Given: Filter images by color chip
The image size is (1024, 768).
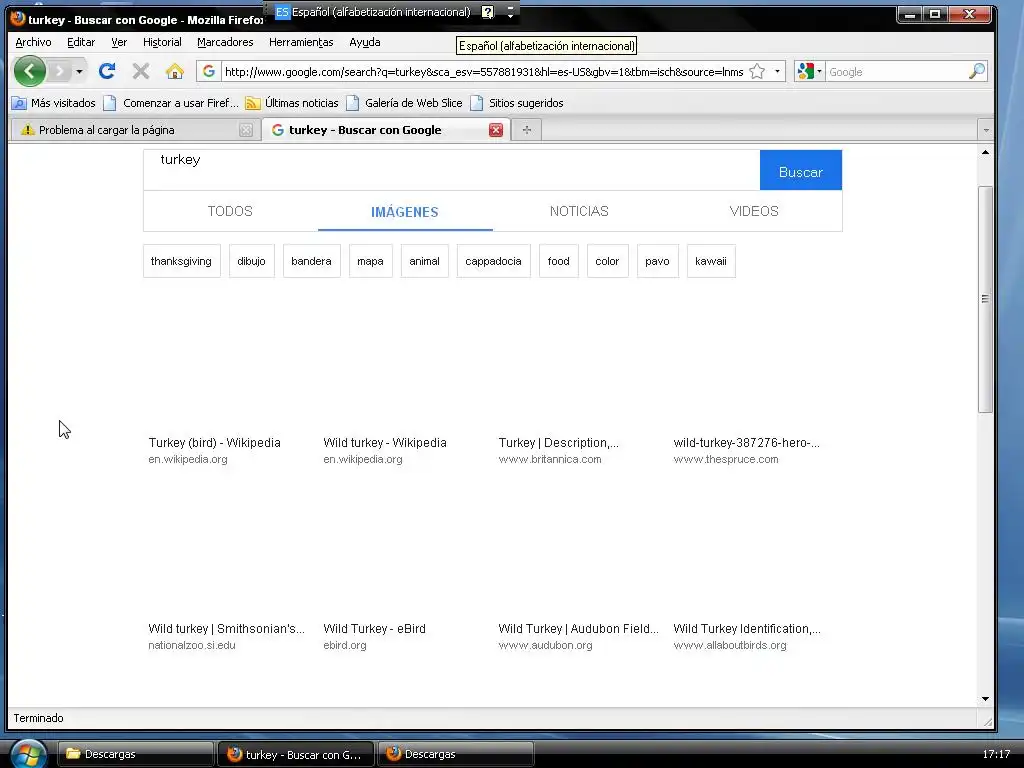Looking at the screenshot, I should 607,261.
